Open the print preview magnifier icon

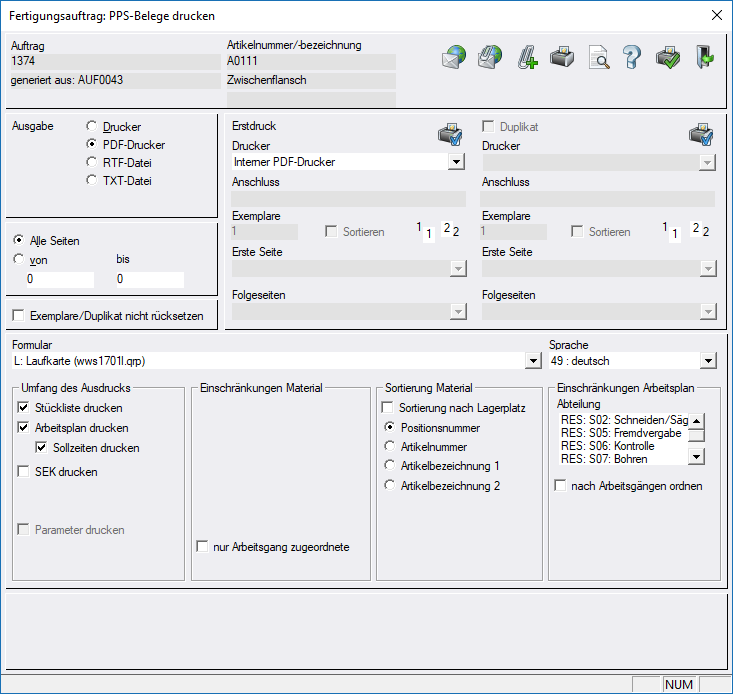tap(598, 58)
